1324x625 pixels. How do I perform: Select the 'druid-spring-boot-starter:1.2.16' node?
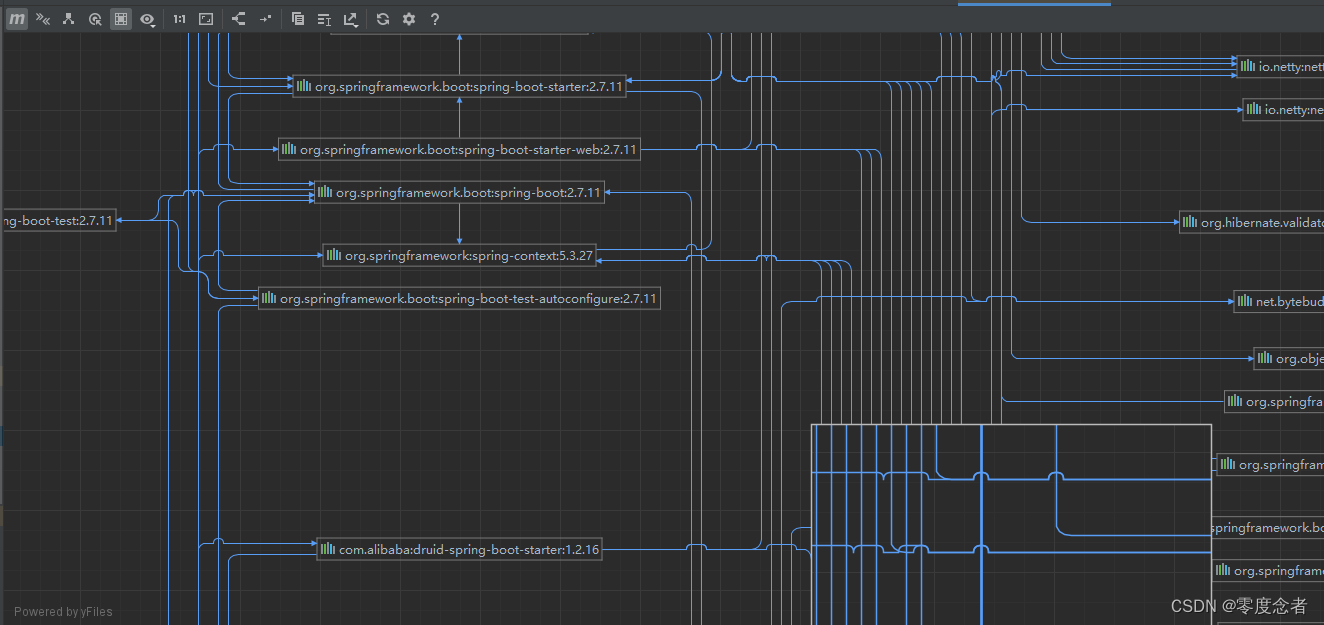point(460,549)
